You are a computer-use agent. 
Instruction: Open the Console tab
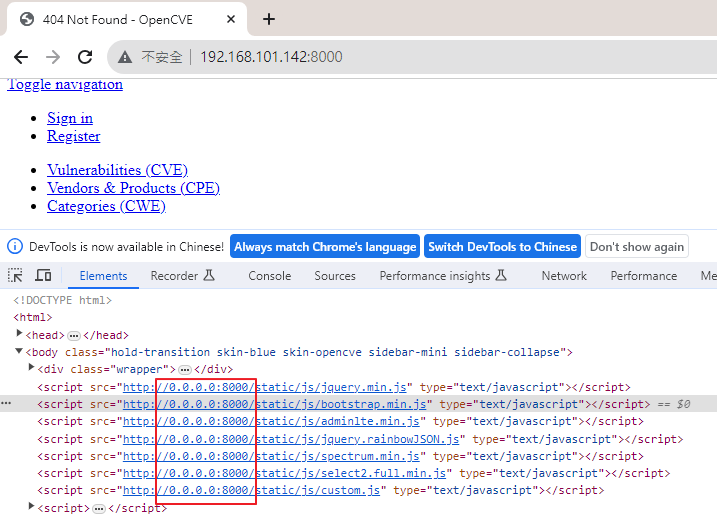pos(270,276)
